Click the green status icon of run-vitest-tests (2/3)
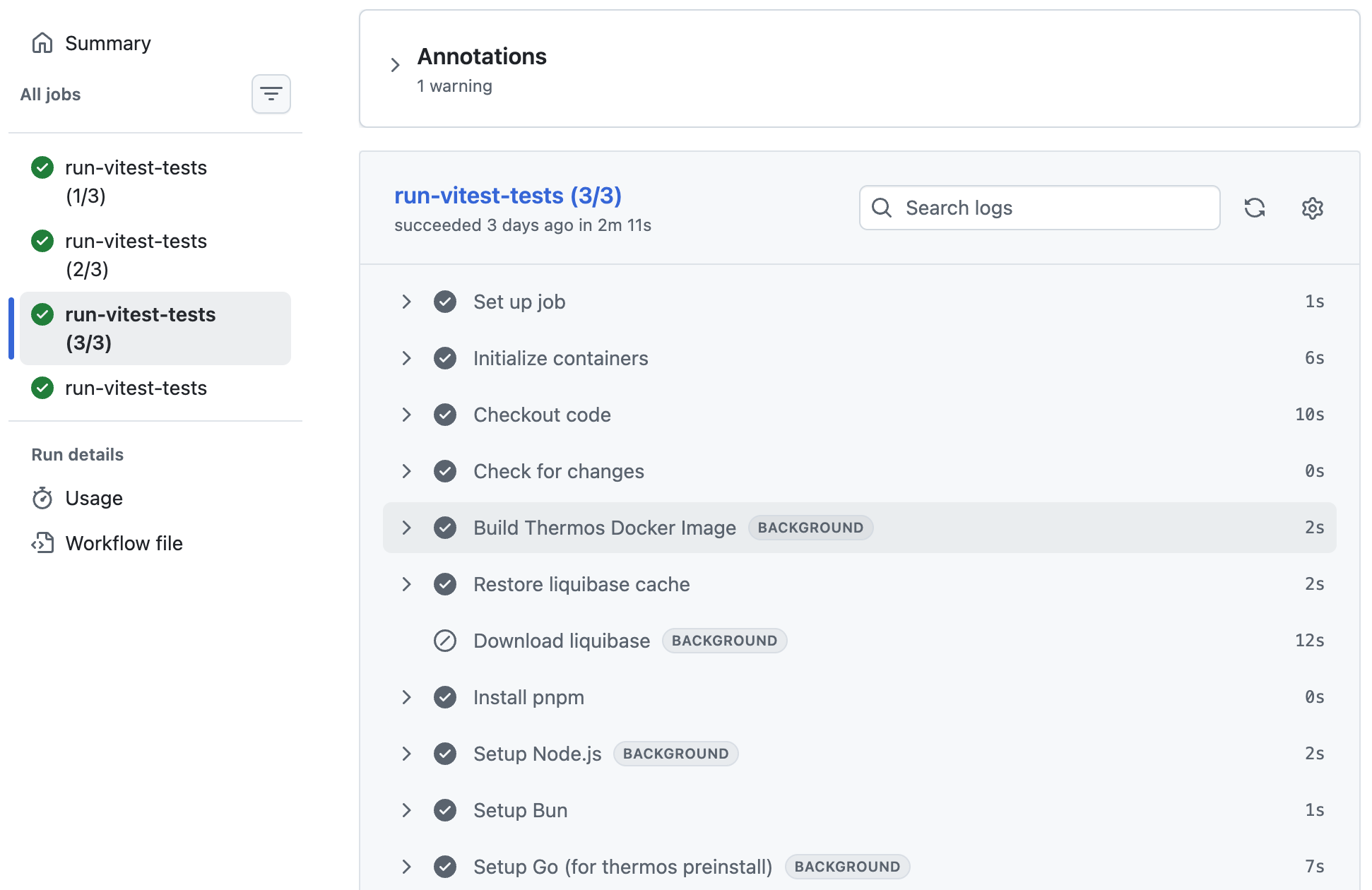This screenshot has height=890, width=1372. point(42,241)
